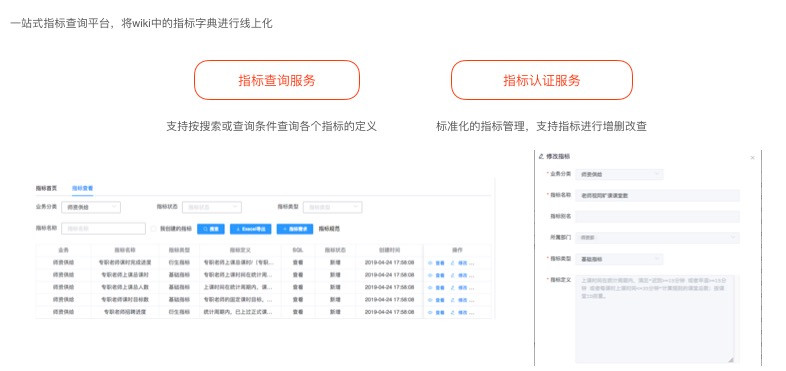Screen dimensions: 786x371
Task: Select the 指标查看 tab
Action: 82,189
